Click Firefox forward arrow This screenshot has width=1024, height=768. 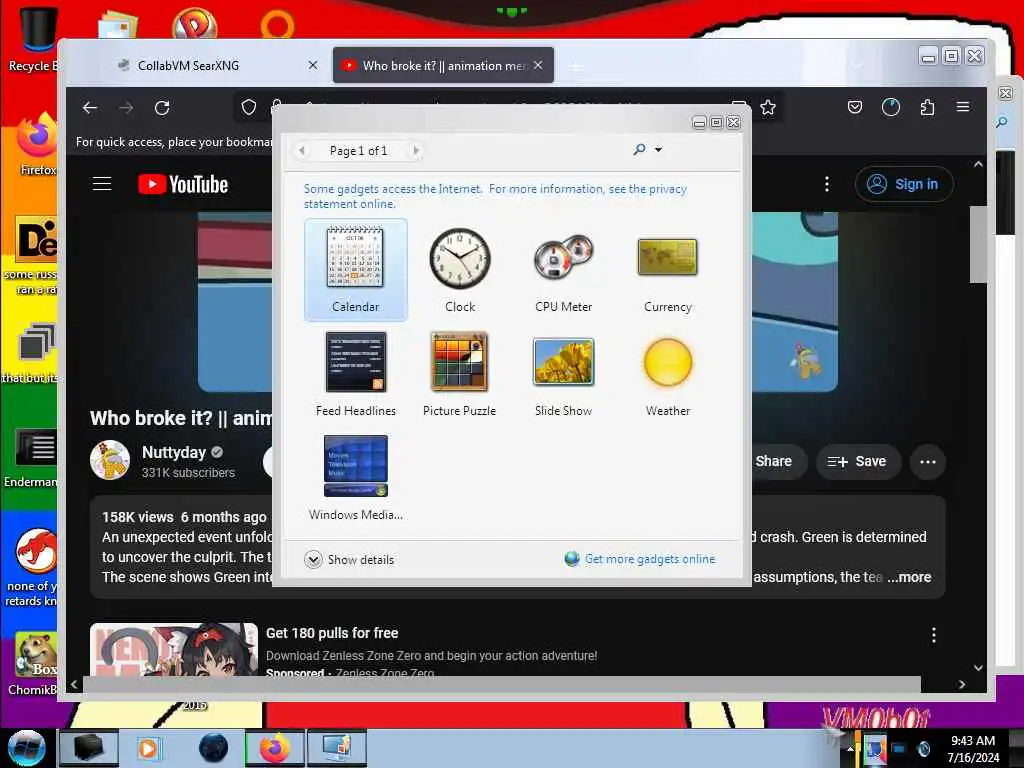(x=126, y=108)
